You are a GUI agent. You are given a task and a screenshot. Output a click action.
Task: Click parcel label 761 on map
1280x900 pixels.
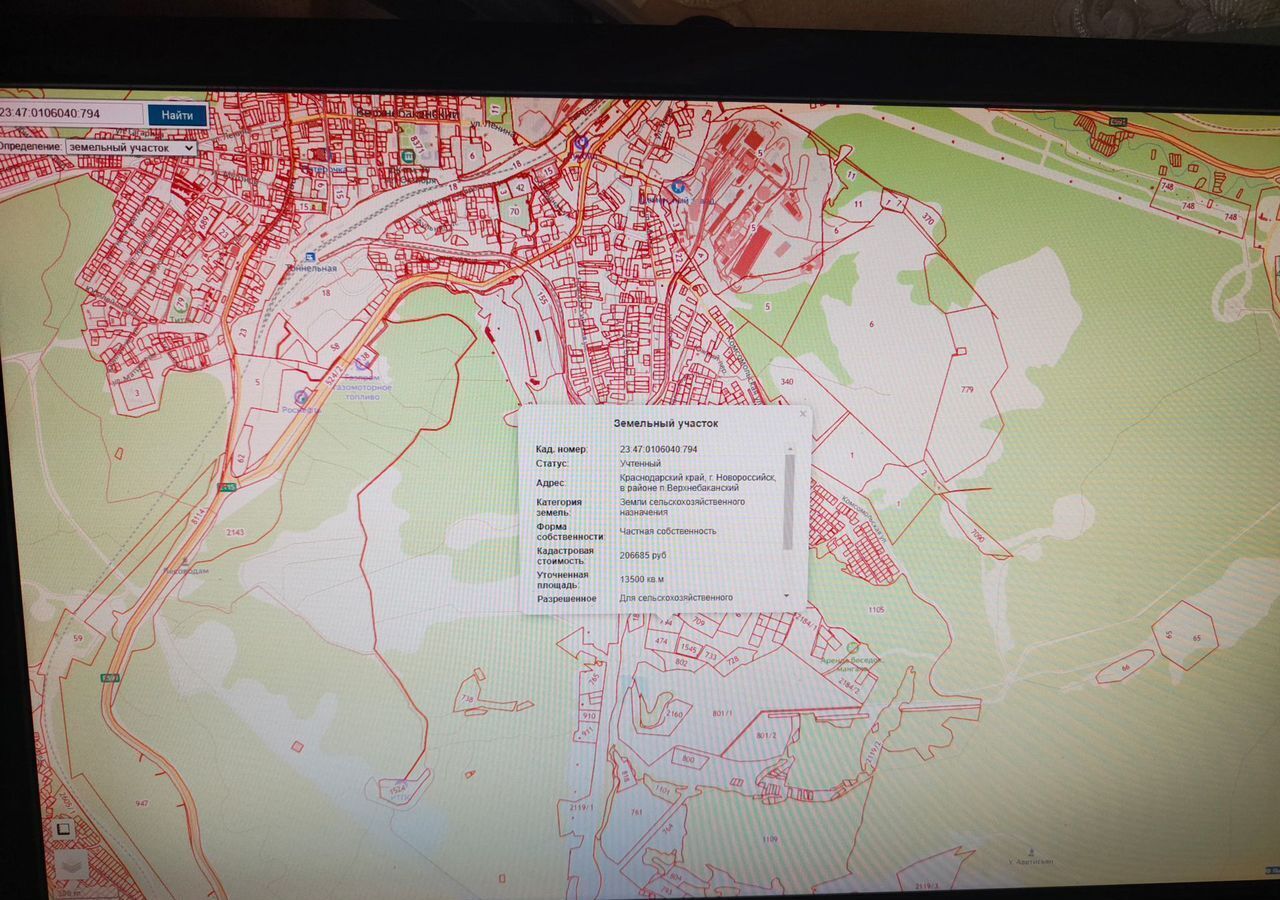pos(636,812)
